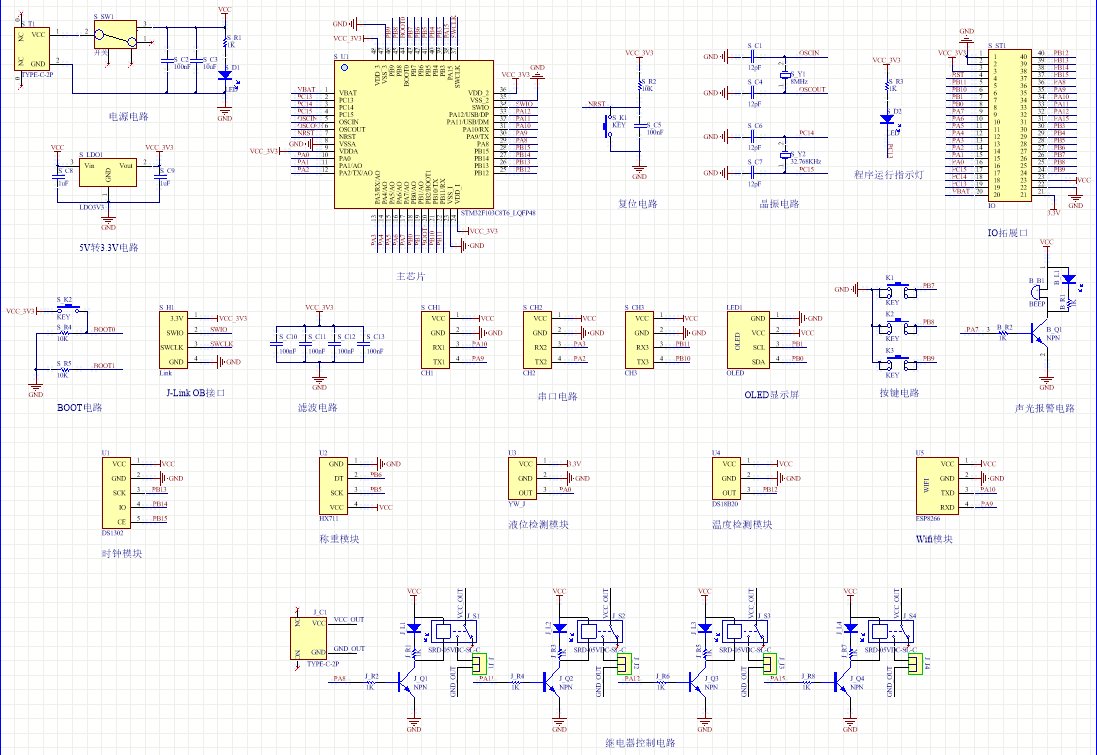The width and height of the screenshot is (1097, 755).
Task: Click the 'GND_OUT' net label at J_C1
Action: (x=349, y=649)
